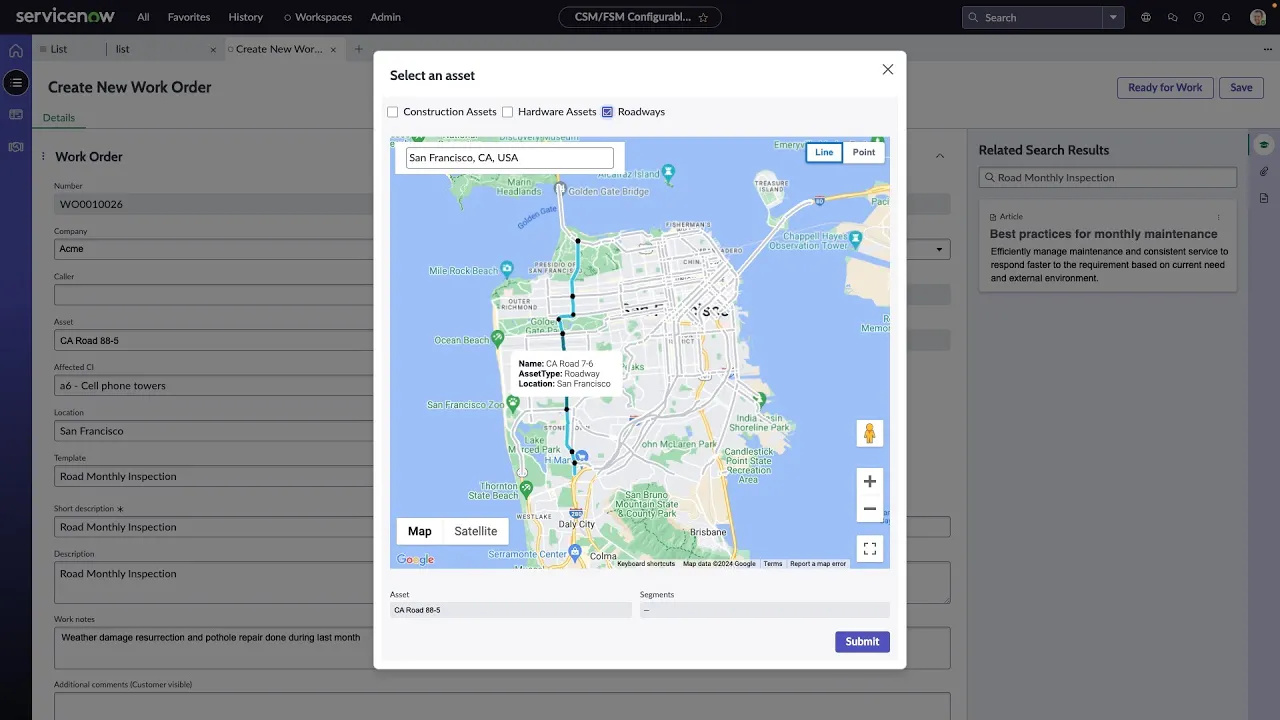Click the help question mark icon

(x=1199, y=17)
